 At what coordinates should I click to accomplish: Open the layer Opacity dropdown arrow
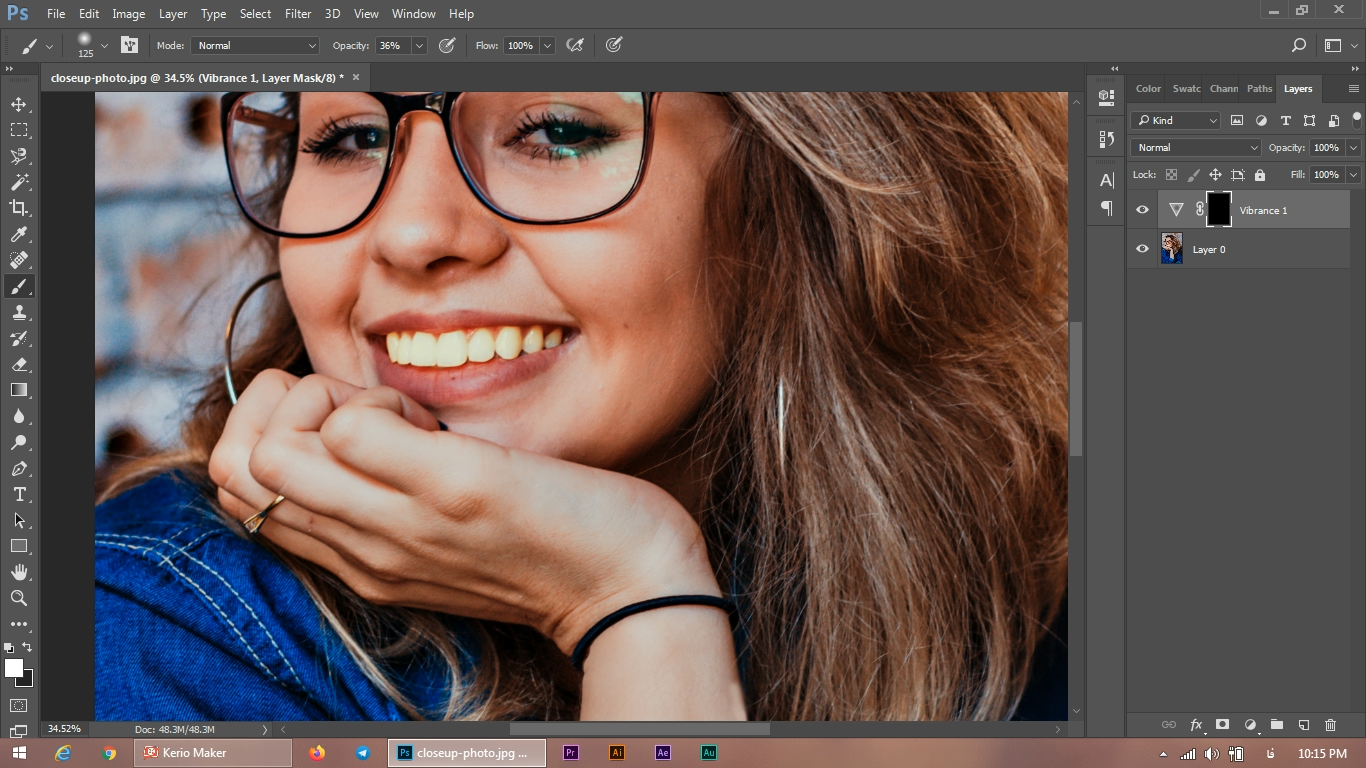tap(1353, 147)
